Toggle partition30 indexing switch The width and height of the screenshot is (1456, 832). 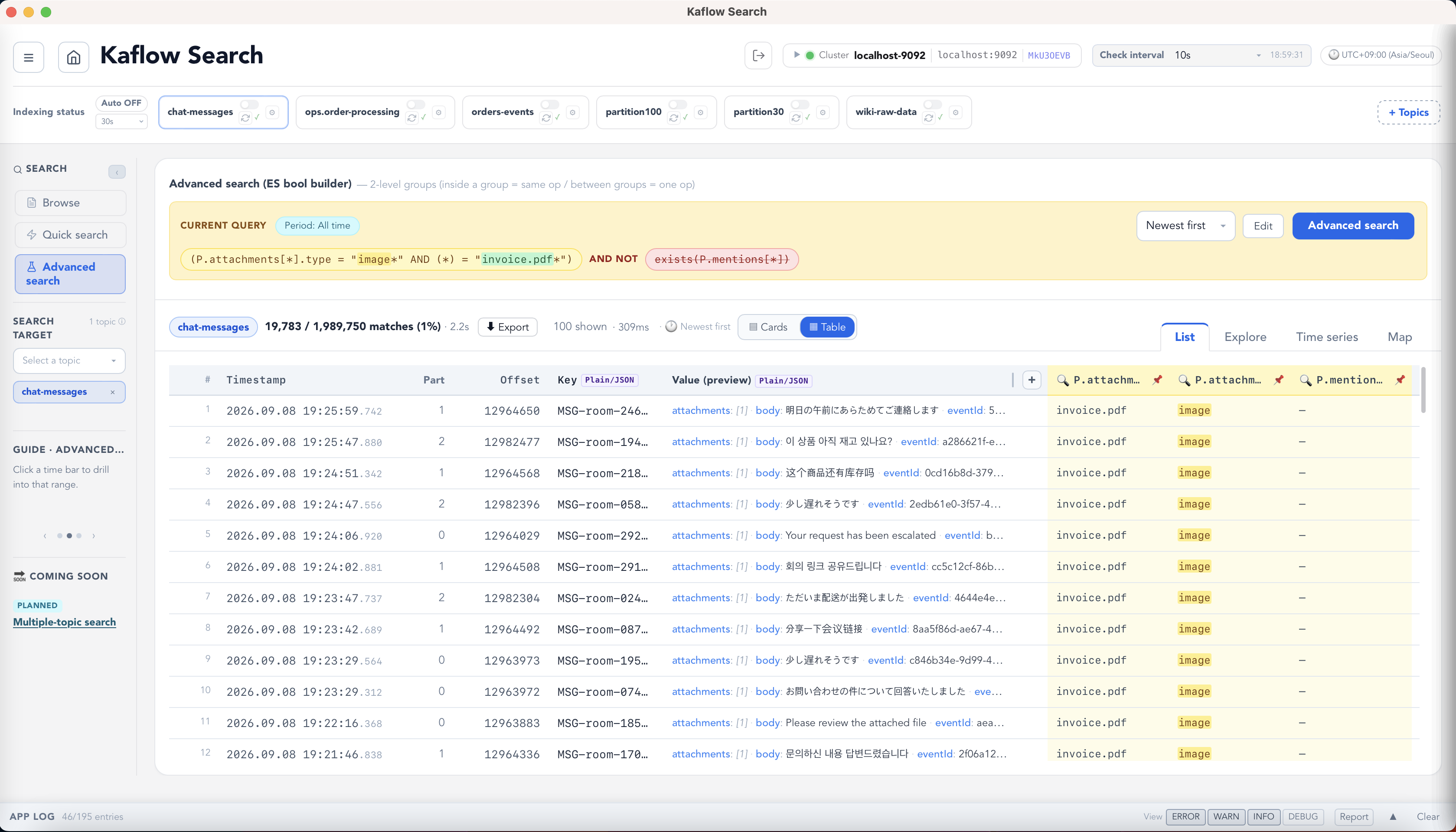[x=800, y=105]
